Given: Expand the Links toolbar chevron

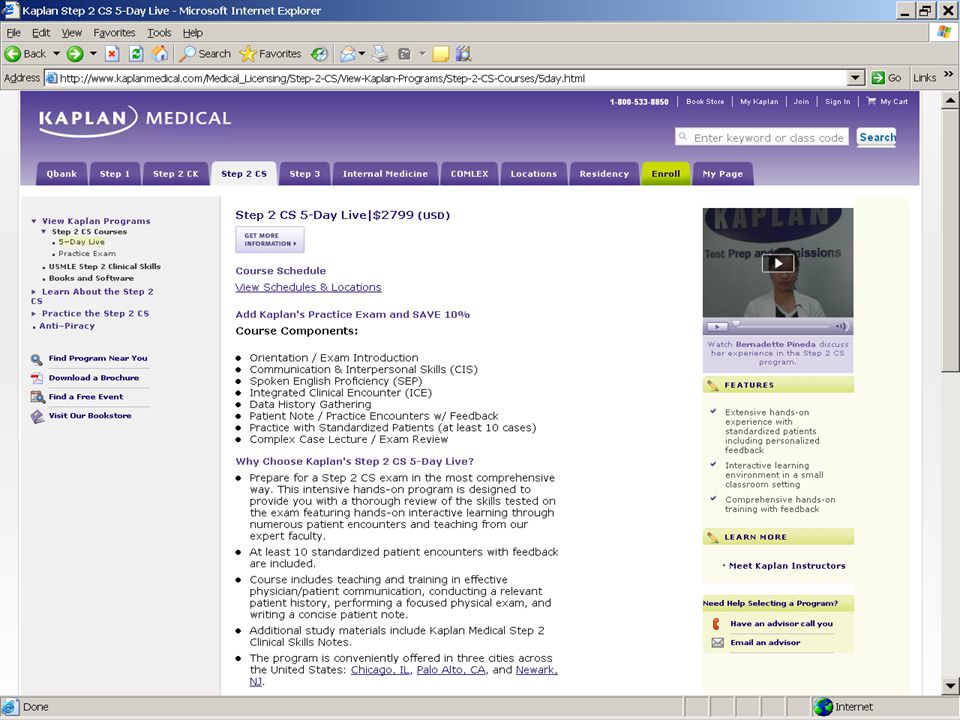Looking at the screenshot, I should (x=948, y=75).
